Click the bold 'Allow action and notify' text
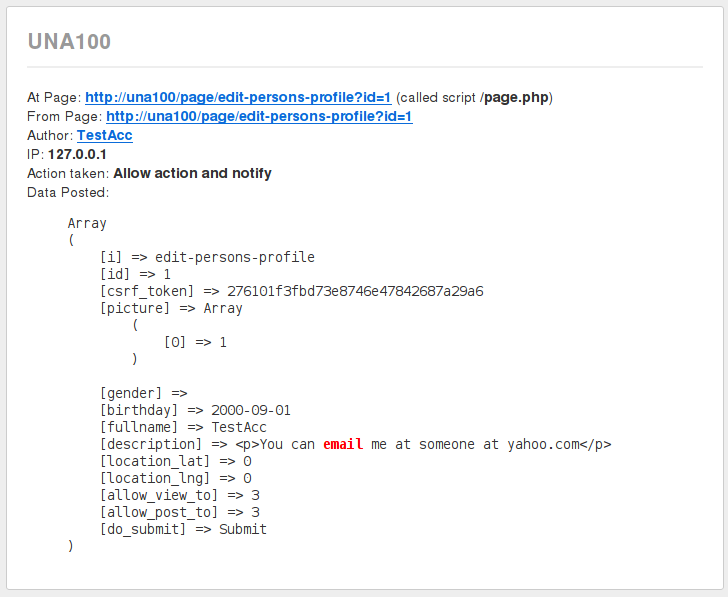Screen dimensions: 728x597 (x=192, y=174)
